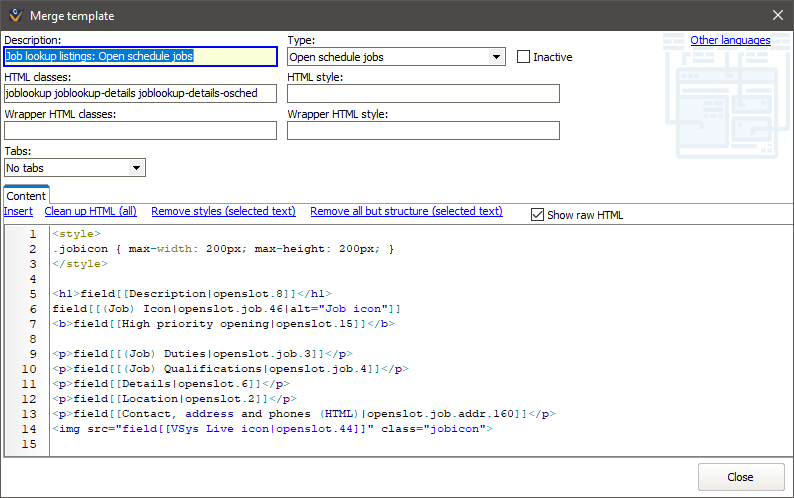
Task: Click the Merge template app icon
Action: pyautogui.click(x=14, y=15)
